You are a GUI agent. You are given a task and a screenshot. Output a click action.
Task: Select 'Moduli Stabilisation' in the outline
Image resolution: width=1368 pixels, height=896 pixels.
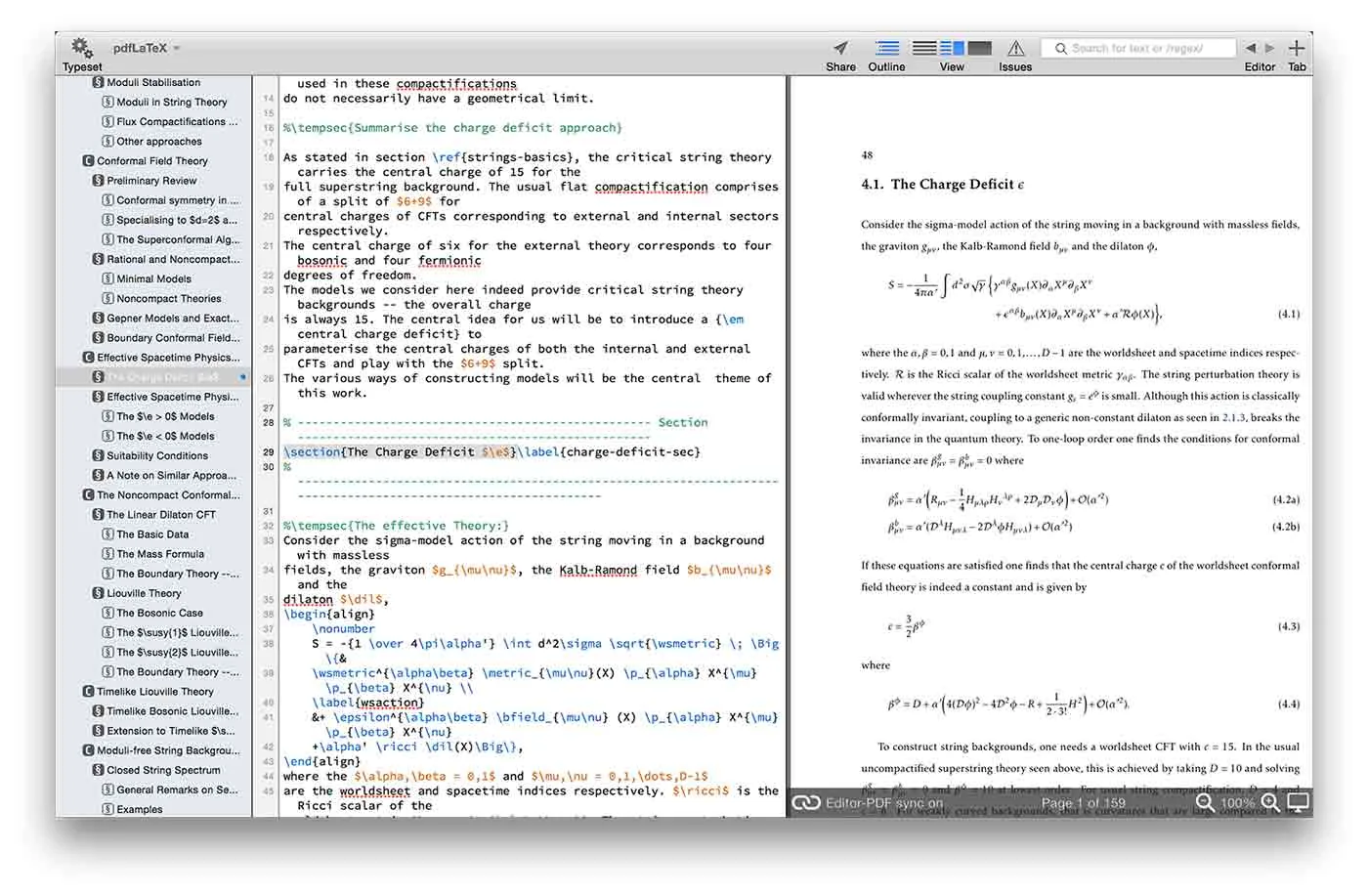(x=153, y=82)
